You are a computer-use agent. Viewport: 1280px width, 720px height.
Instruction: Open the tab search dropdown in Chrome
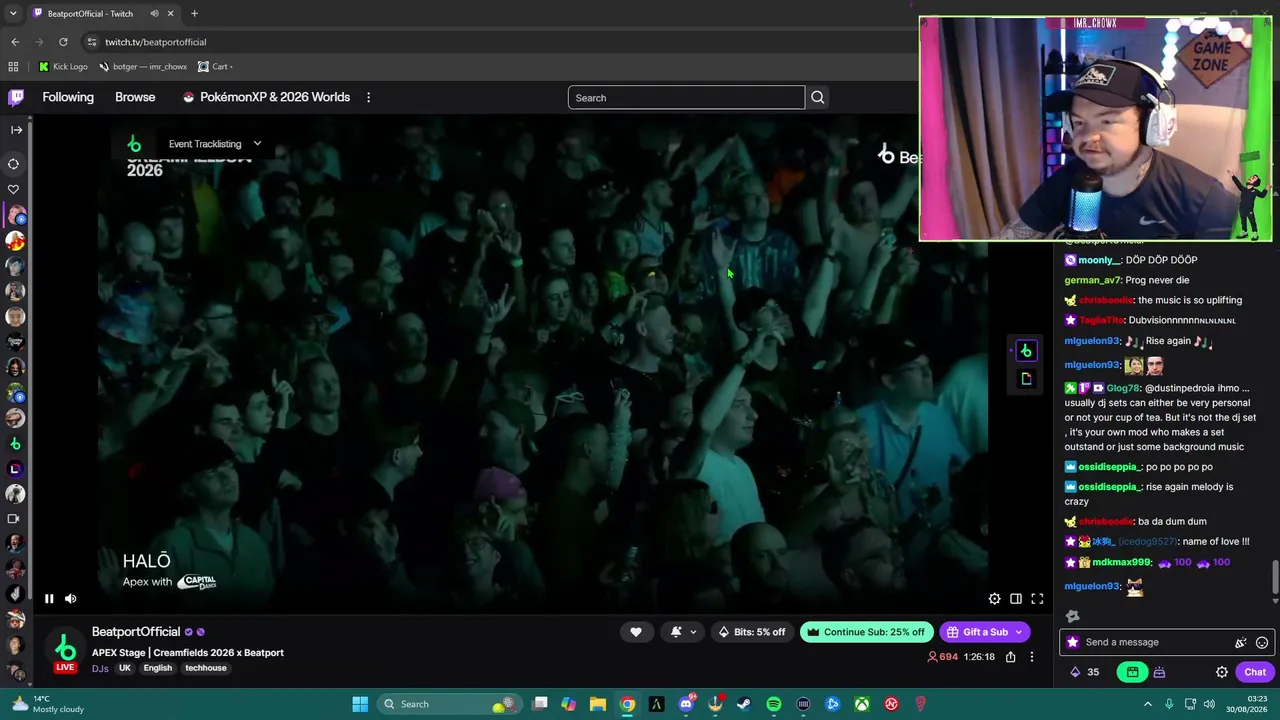click(13, 14)
